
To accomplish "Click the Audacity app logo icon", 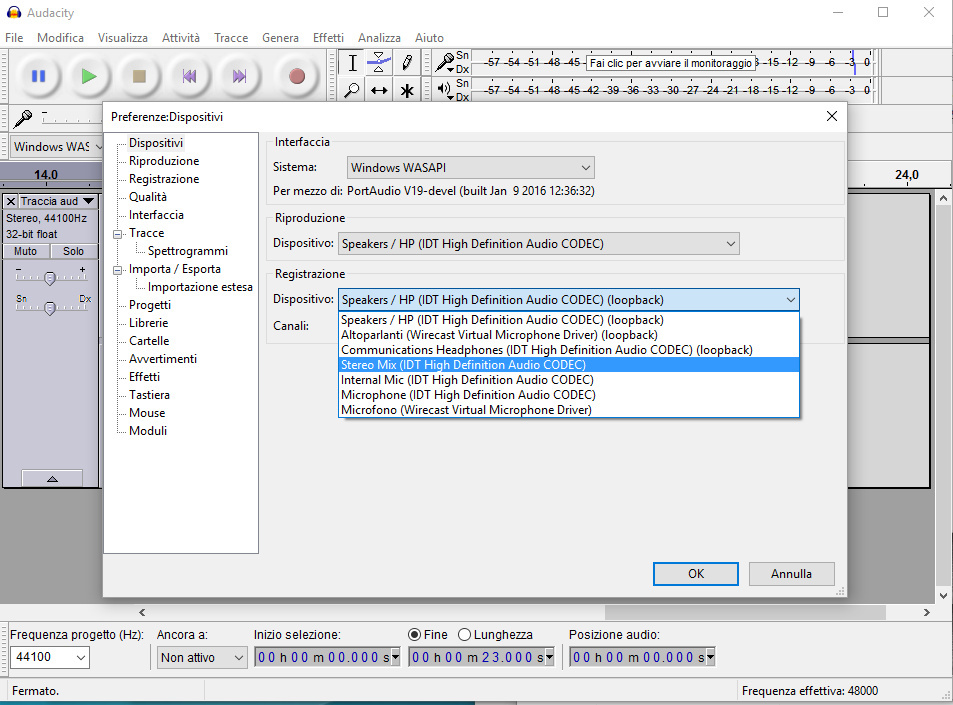I will (x=13, y=13).
